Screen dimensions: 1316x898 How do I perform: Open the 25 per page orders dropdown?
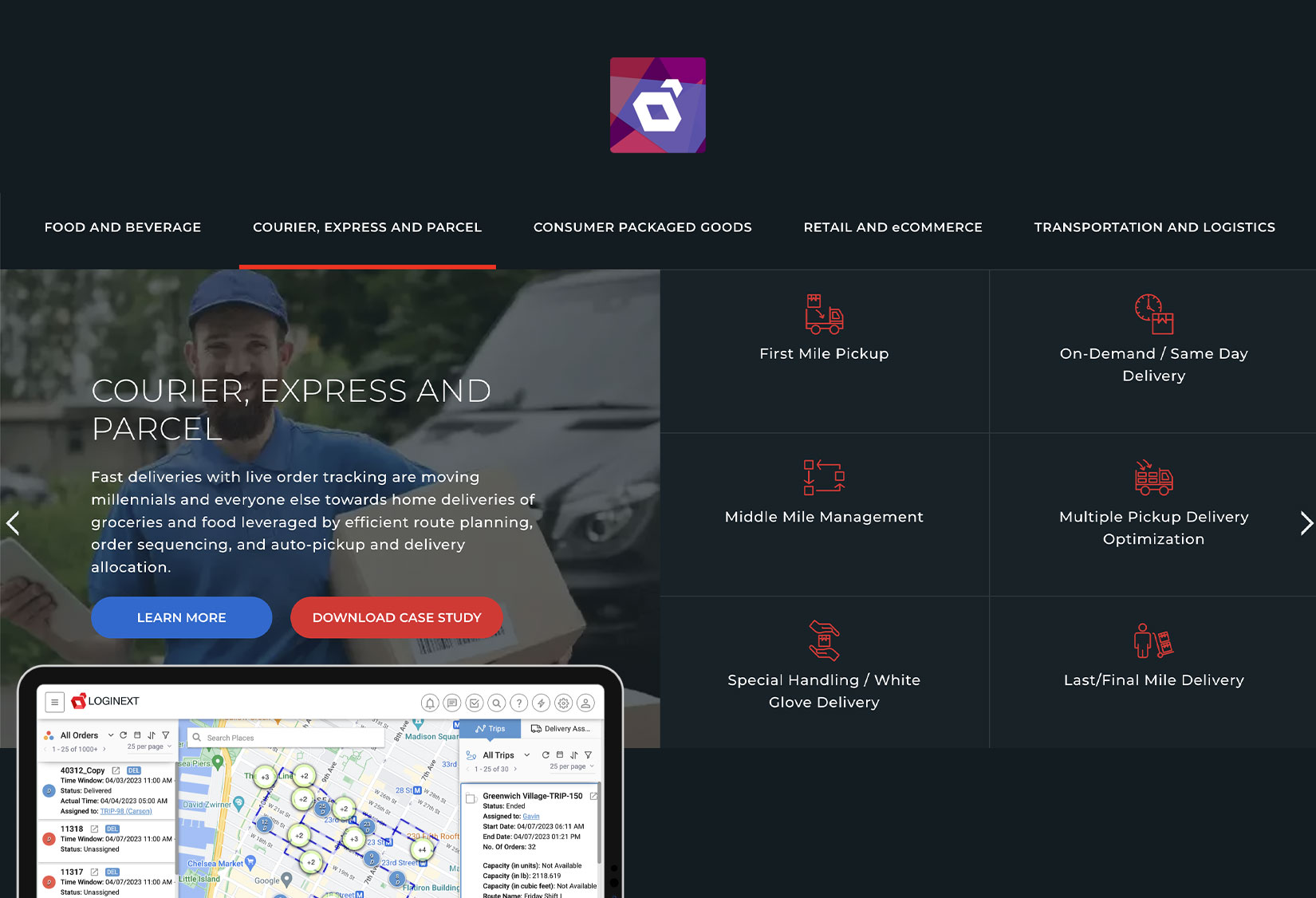(x=149, y=747)
